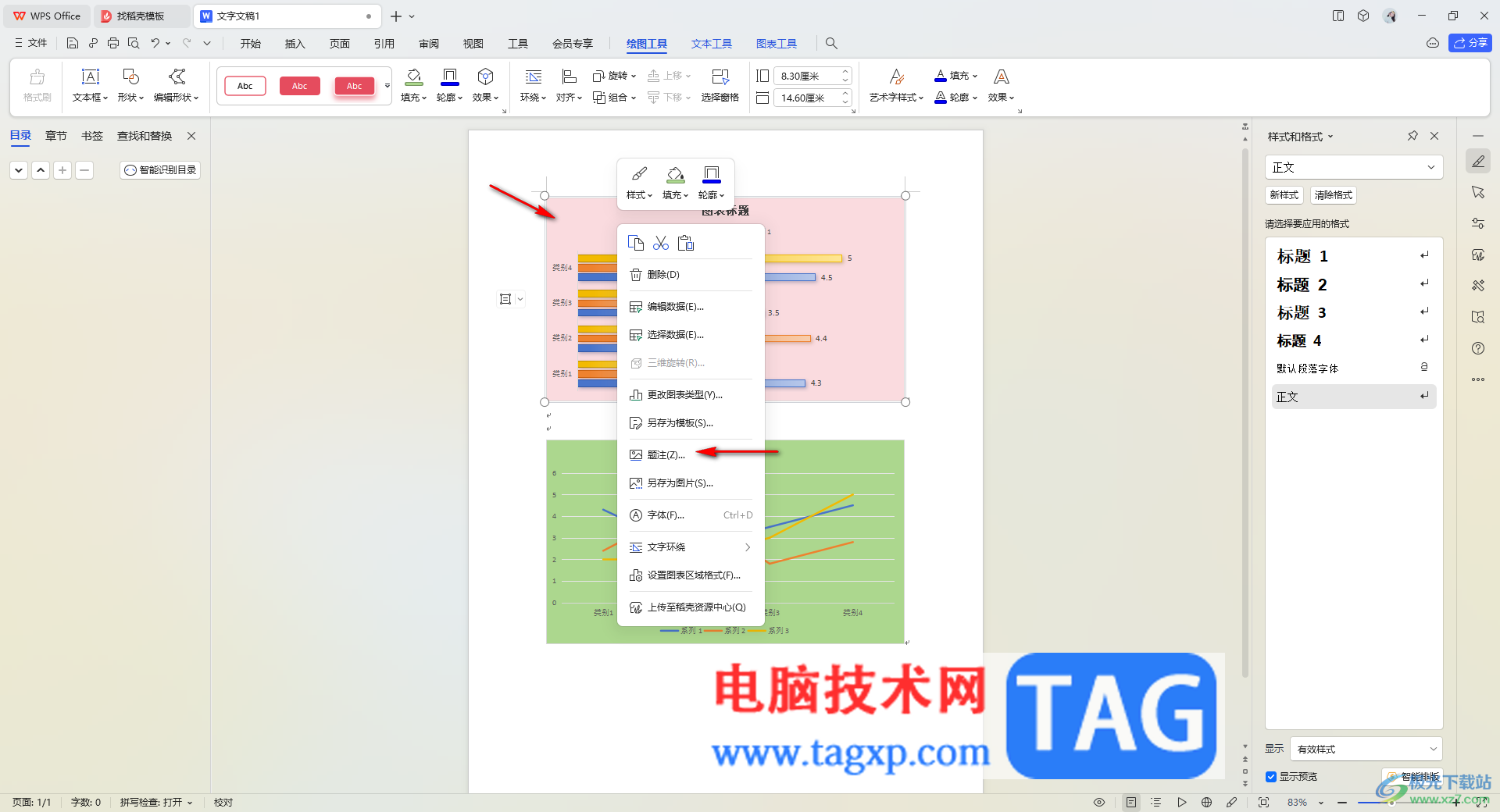
Task: Apply the Heading 1 style
Action: pos(1353,256)
